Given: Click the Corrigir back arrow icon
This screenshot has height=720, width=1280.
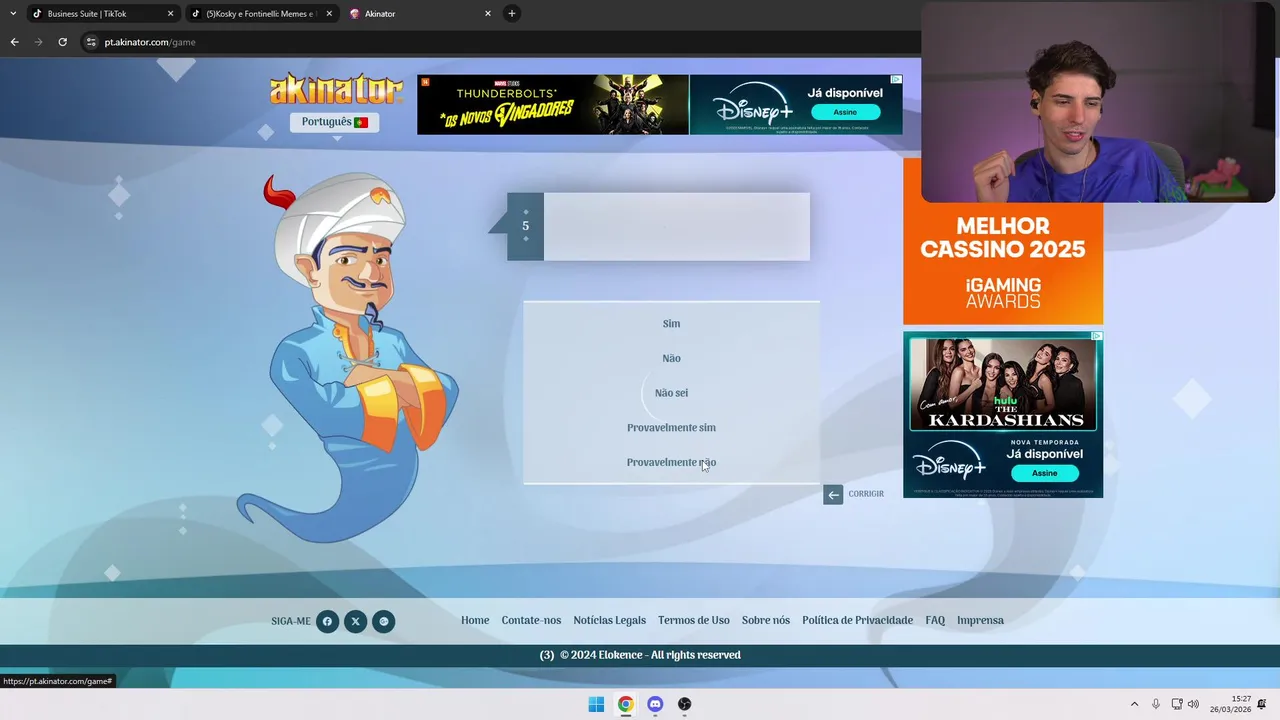Looking at the screenshot, I should (x=833, y=494).
